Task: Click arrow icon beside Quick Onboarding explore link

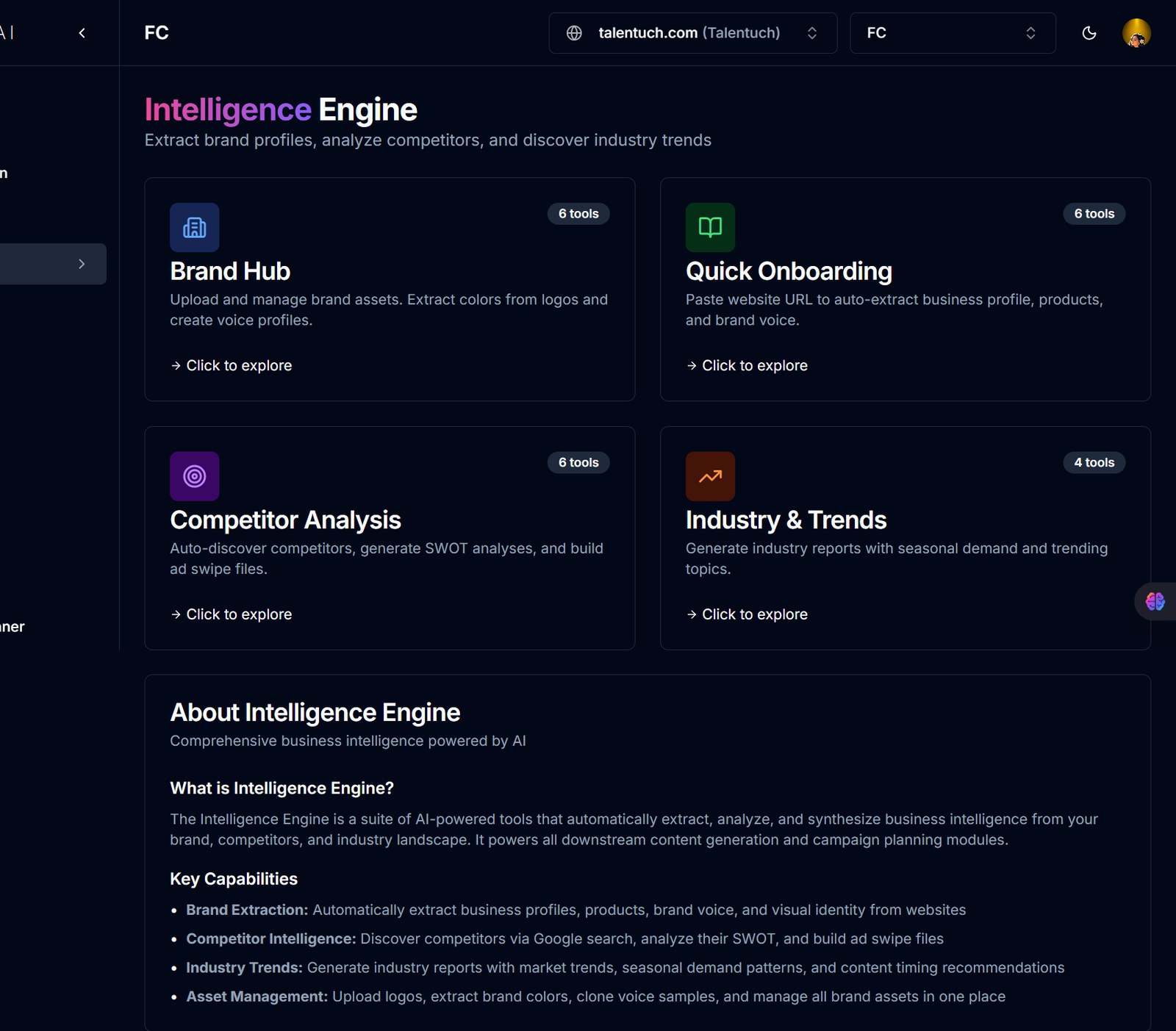Action: pyautogui.click(x=692, y=366)
